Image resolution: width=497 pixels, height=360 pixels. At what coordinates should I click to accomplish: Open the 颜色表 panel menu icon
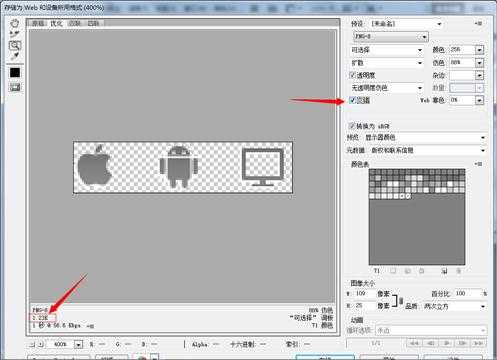pos(478,164)
